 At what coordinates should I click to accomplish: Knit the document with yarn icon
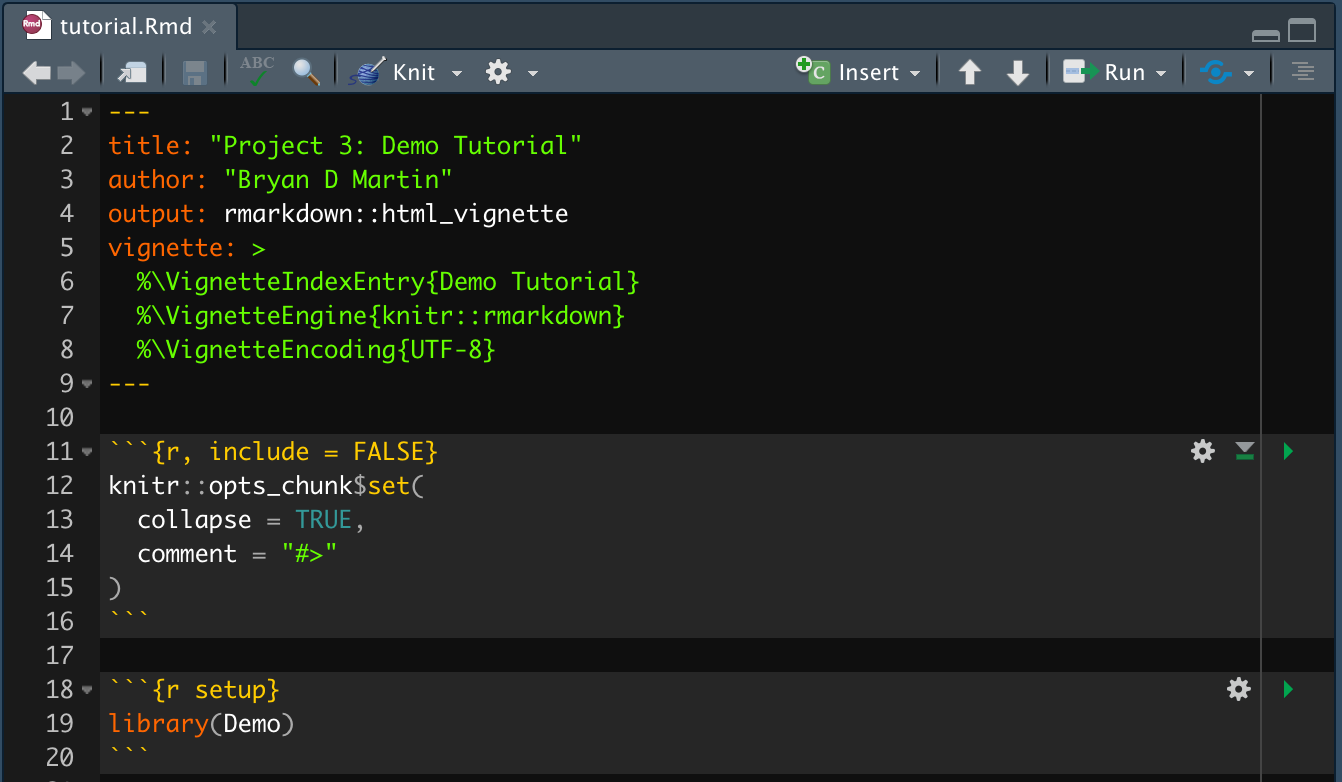[x=391, y=72]
